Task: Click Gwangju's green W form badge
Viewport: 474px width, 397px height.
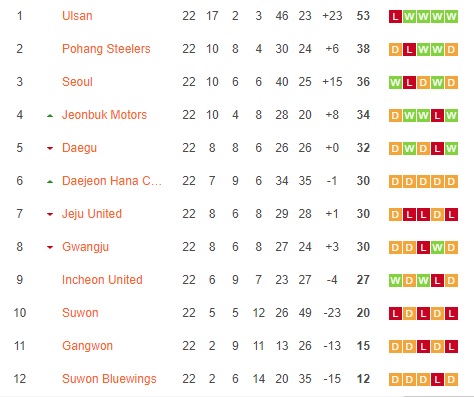Action: click(x=437, y=247)
